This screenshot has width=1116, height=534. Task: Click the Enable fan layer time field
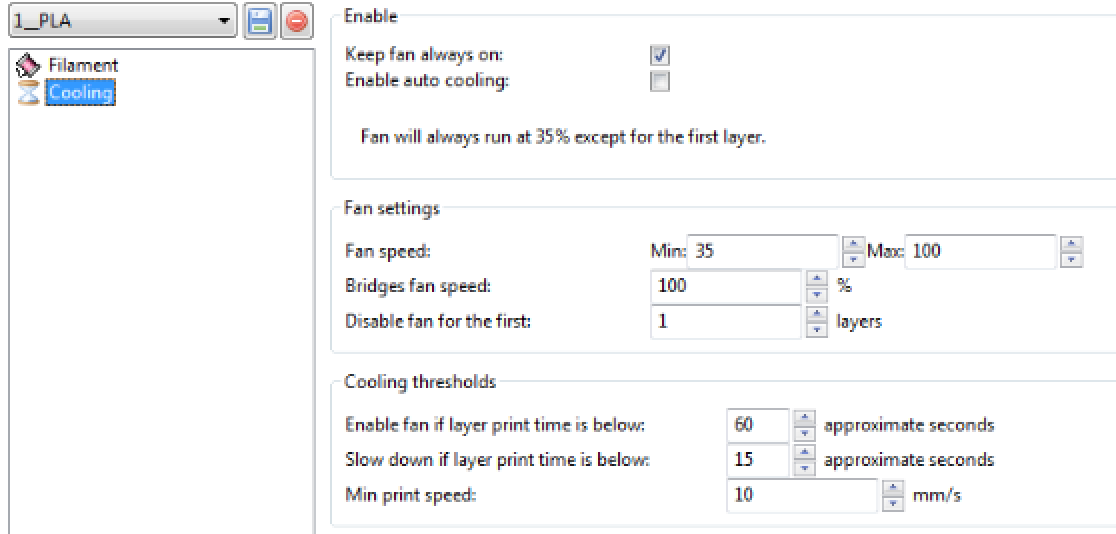[757, 425]
